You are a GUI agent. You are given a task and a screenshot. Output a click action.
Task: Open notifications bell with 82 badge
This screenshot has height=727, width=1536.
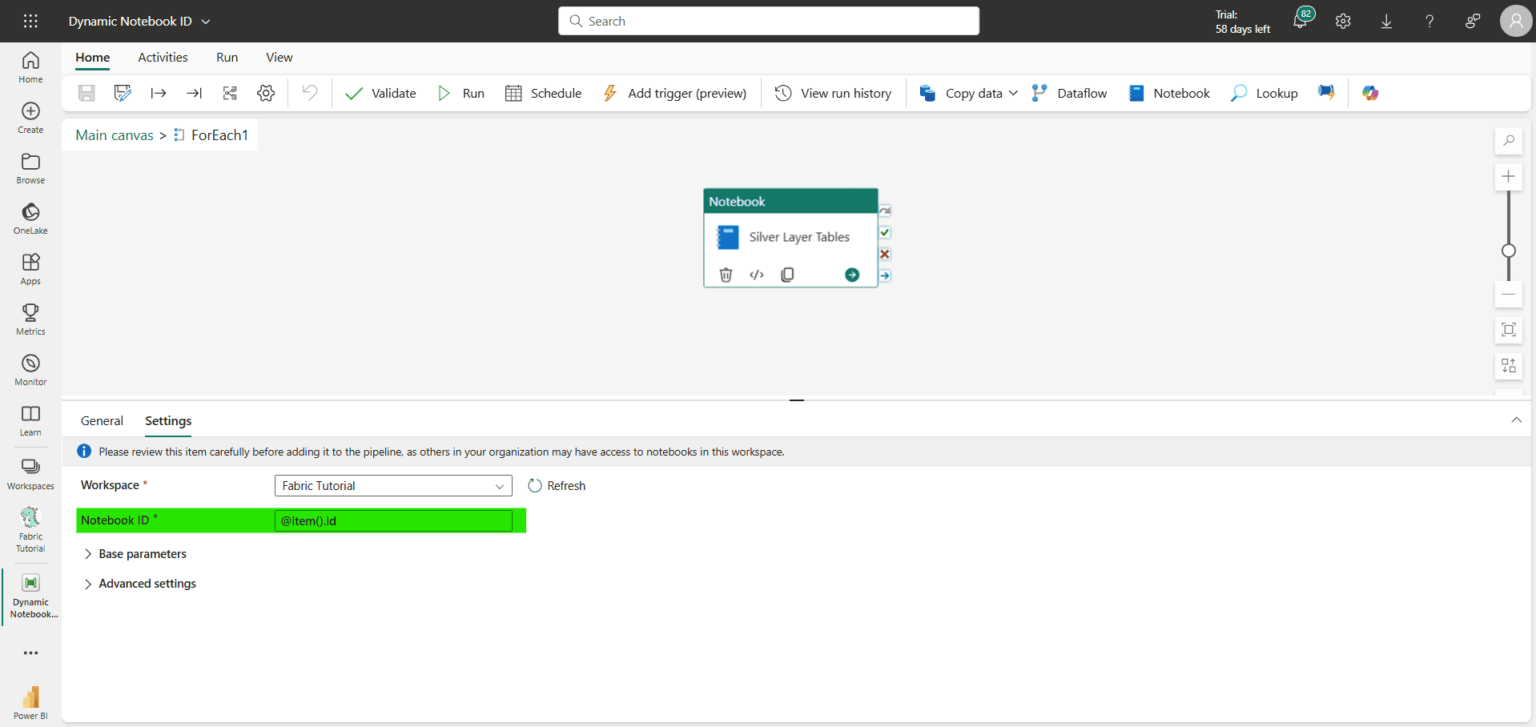click(1301, 20)
